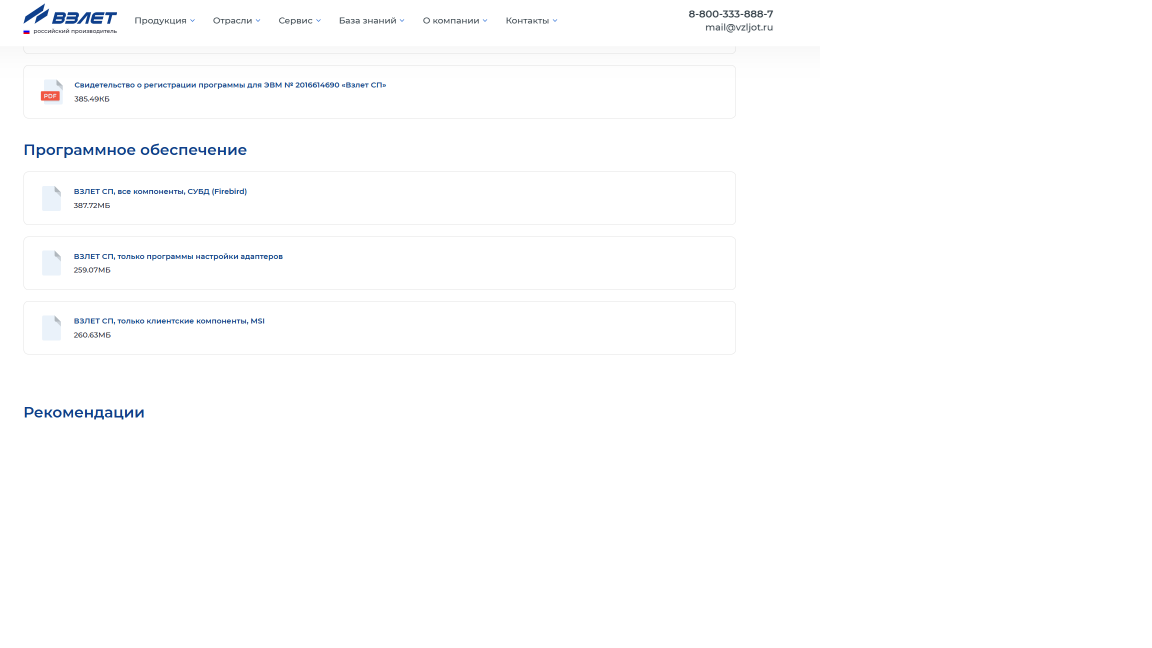Click the Взлет company logo
1152x648 pixels.
(x=70, y=19)
